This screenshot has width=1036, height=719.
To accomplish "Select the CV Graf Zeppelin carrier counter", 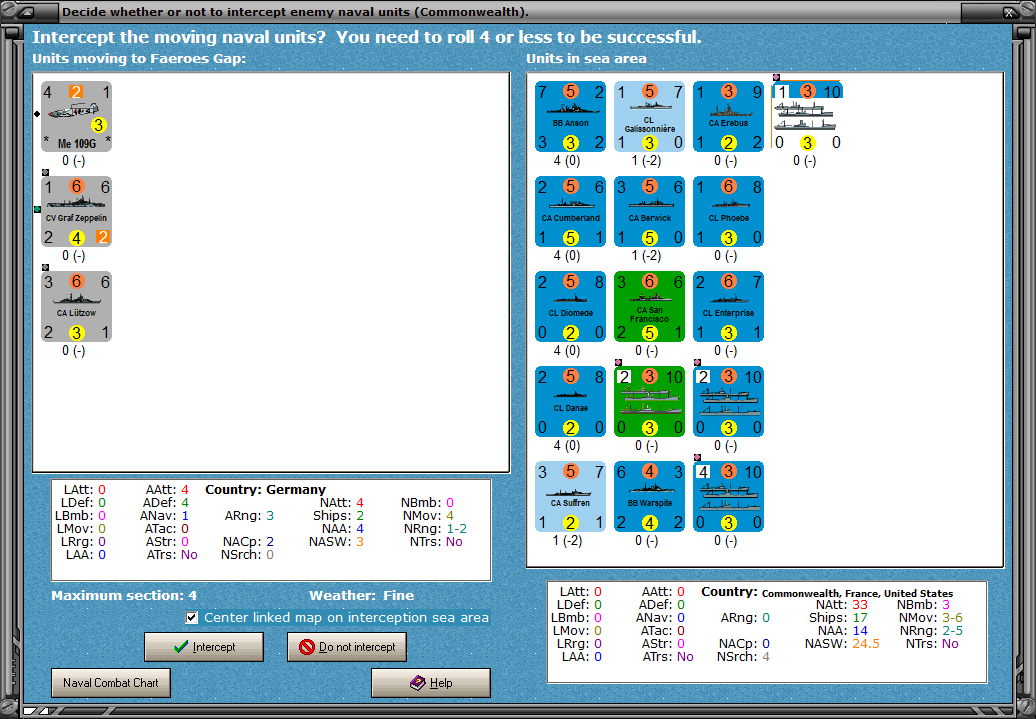I will (x=76, y=211).
